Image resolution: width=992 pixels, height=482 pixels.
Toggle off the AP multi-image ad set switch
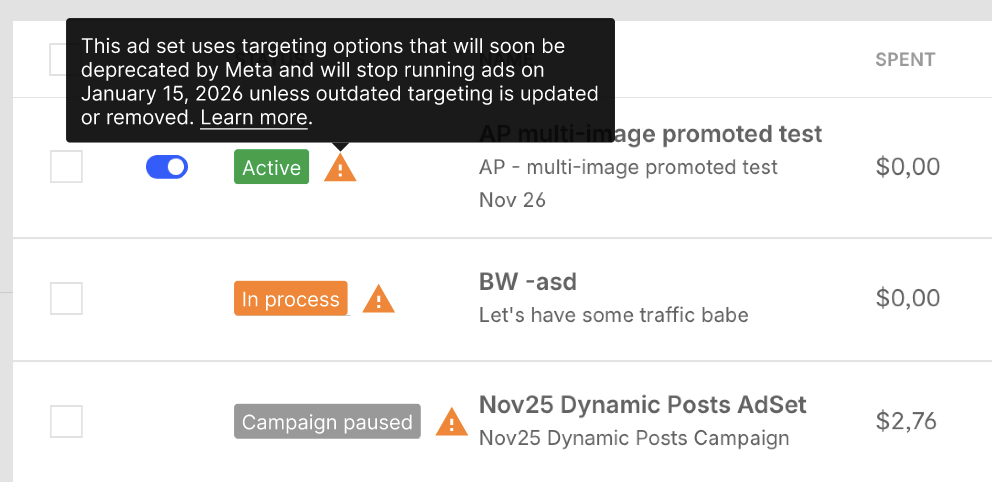(167, 167)
